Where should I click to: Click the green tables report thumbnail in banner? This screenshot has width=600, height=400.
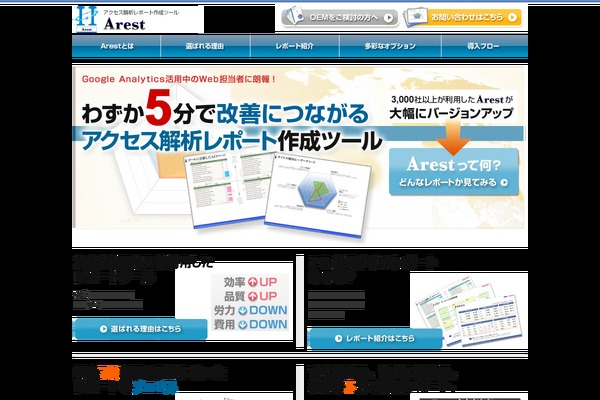pyautogui.click(x=230, y=189)
